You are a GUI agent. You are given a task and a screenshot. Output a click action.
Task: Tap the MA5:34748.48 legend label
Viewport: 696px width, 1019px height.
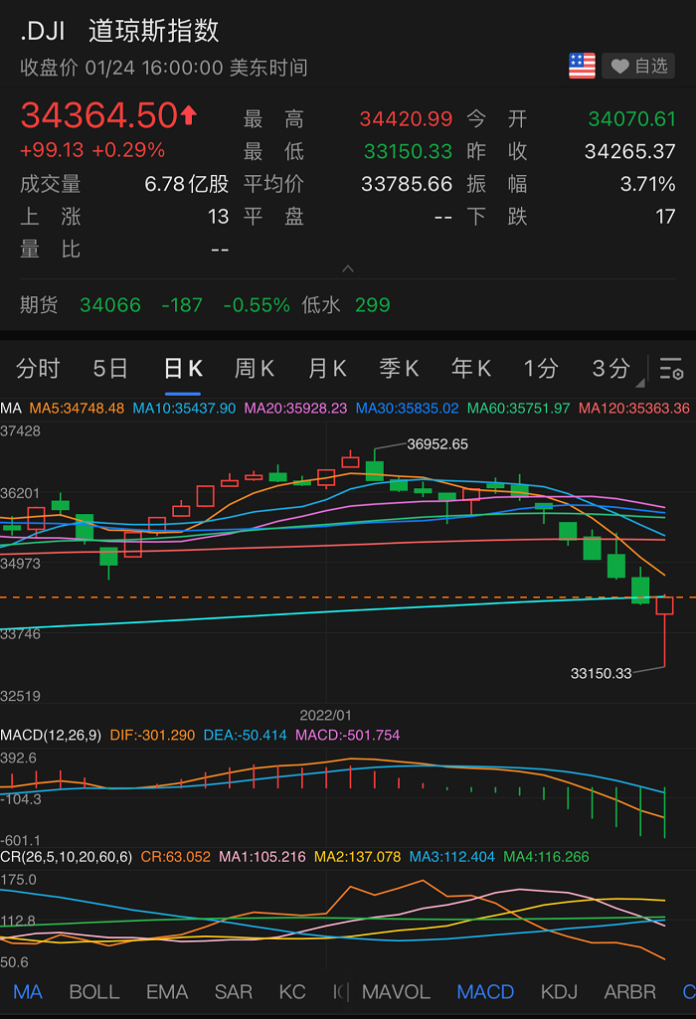tap(77, 408)
